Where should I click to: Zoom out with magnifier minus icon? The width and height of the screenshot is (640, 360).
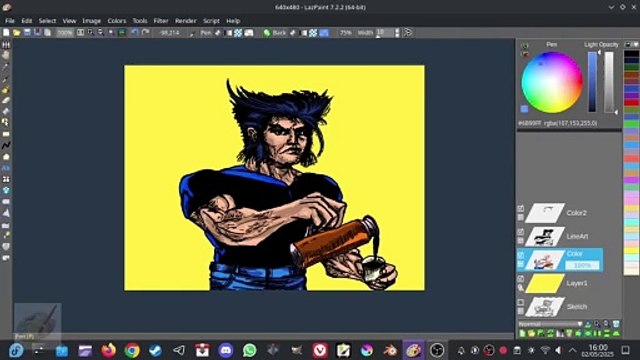[x=100, y=33]
